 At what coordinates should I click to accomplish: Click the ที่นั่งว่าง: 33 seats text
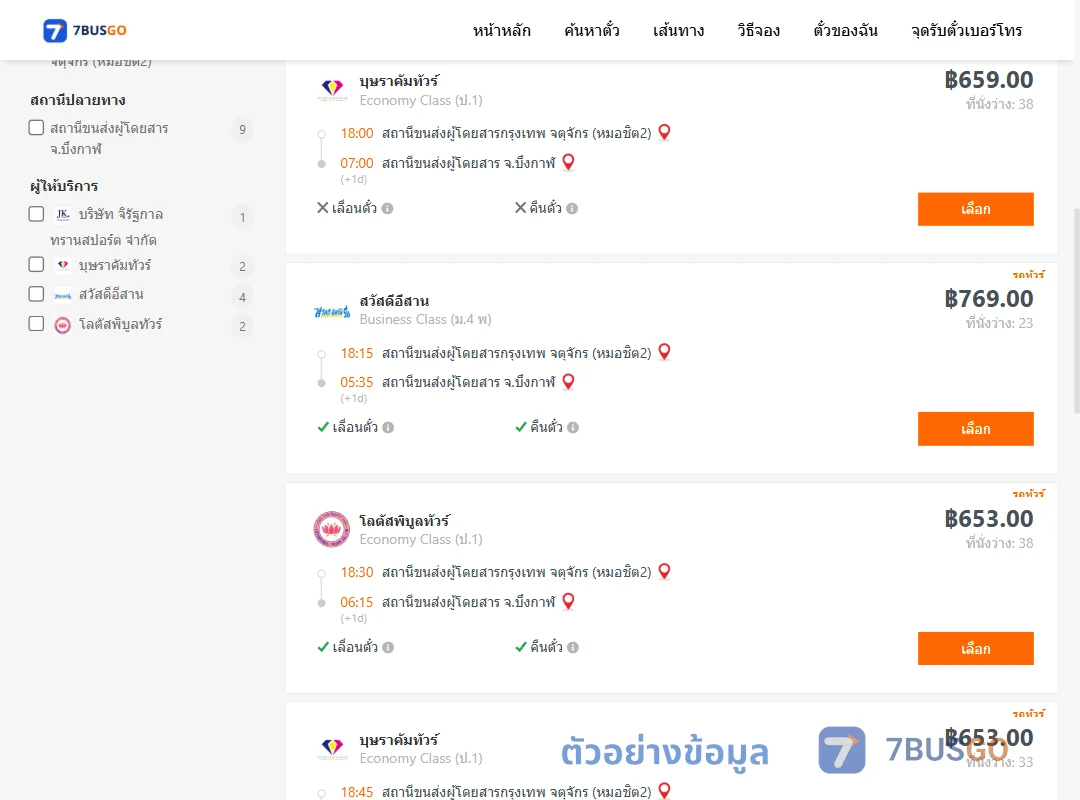pyautogui.click(x=999, y=762)
